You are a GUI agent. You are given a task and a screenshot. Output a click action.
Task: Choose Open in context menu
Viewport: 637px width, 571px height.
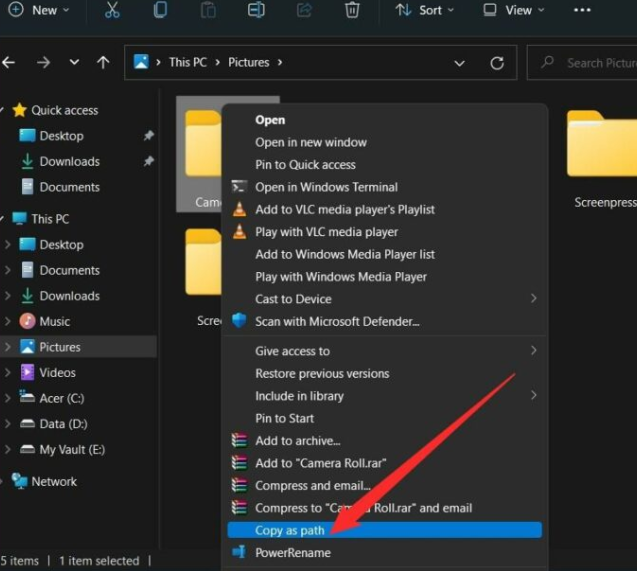coord(384,120)
